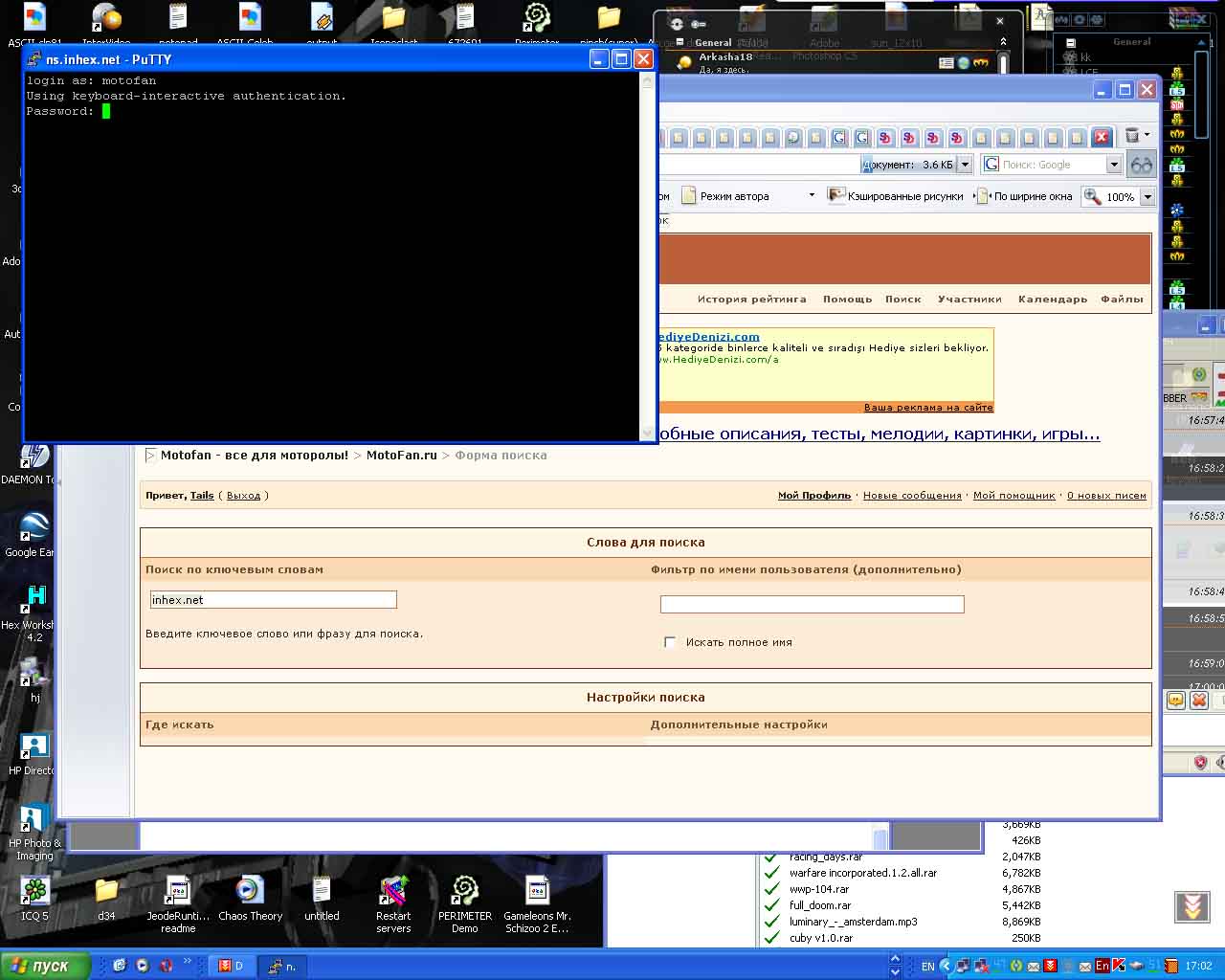The width and height of the screenshot is (1225, 980).
Task: Toggle the warfare incorporated.1.2.all.rar check mark
Action: click(x=771, y=873)
